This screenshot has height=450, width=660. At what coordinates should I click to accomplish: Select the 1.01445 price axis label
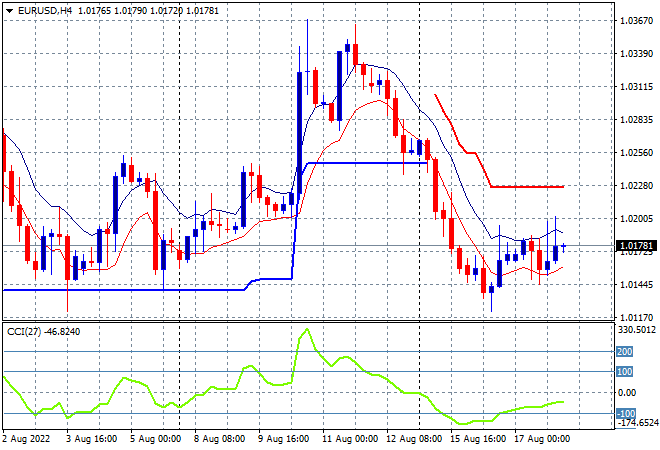636,285
